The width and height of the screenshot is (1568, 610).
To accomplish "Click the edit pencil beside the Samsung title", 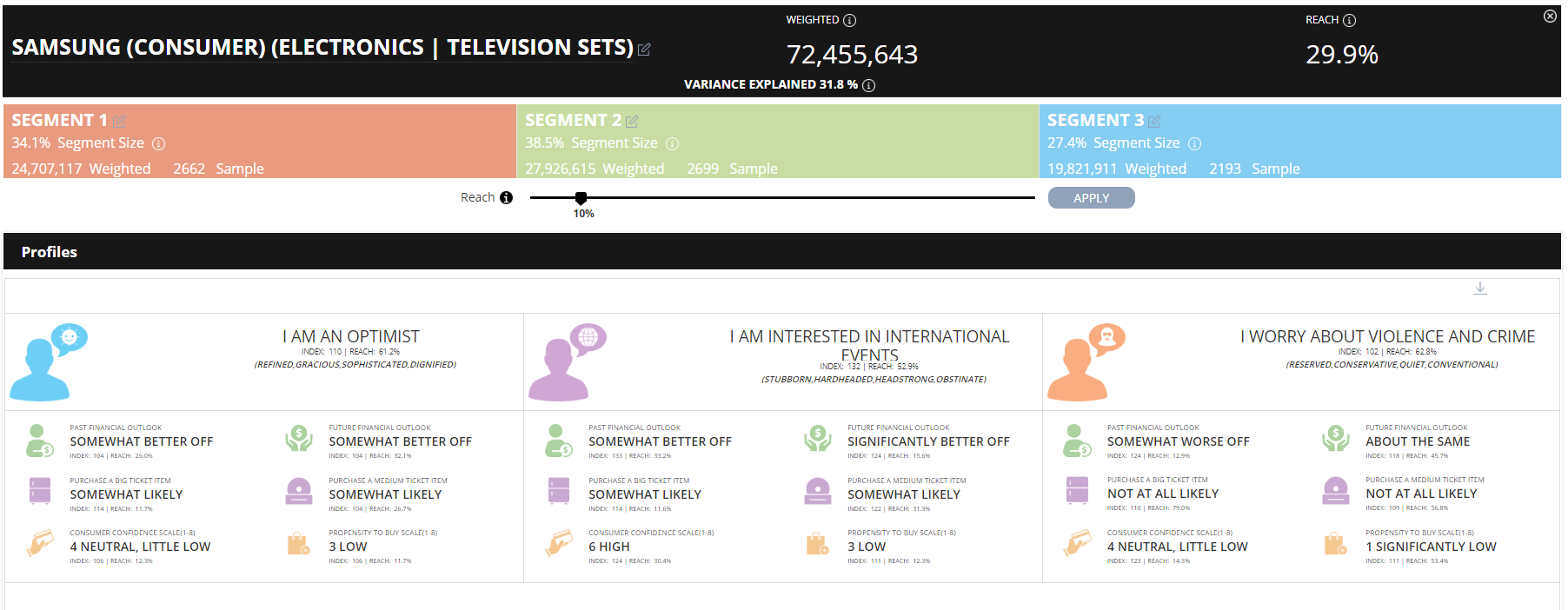I will click(x=644, y=50).
